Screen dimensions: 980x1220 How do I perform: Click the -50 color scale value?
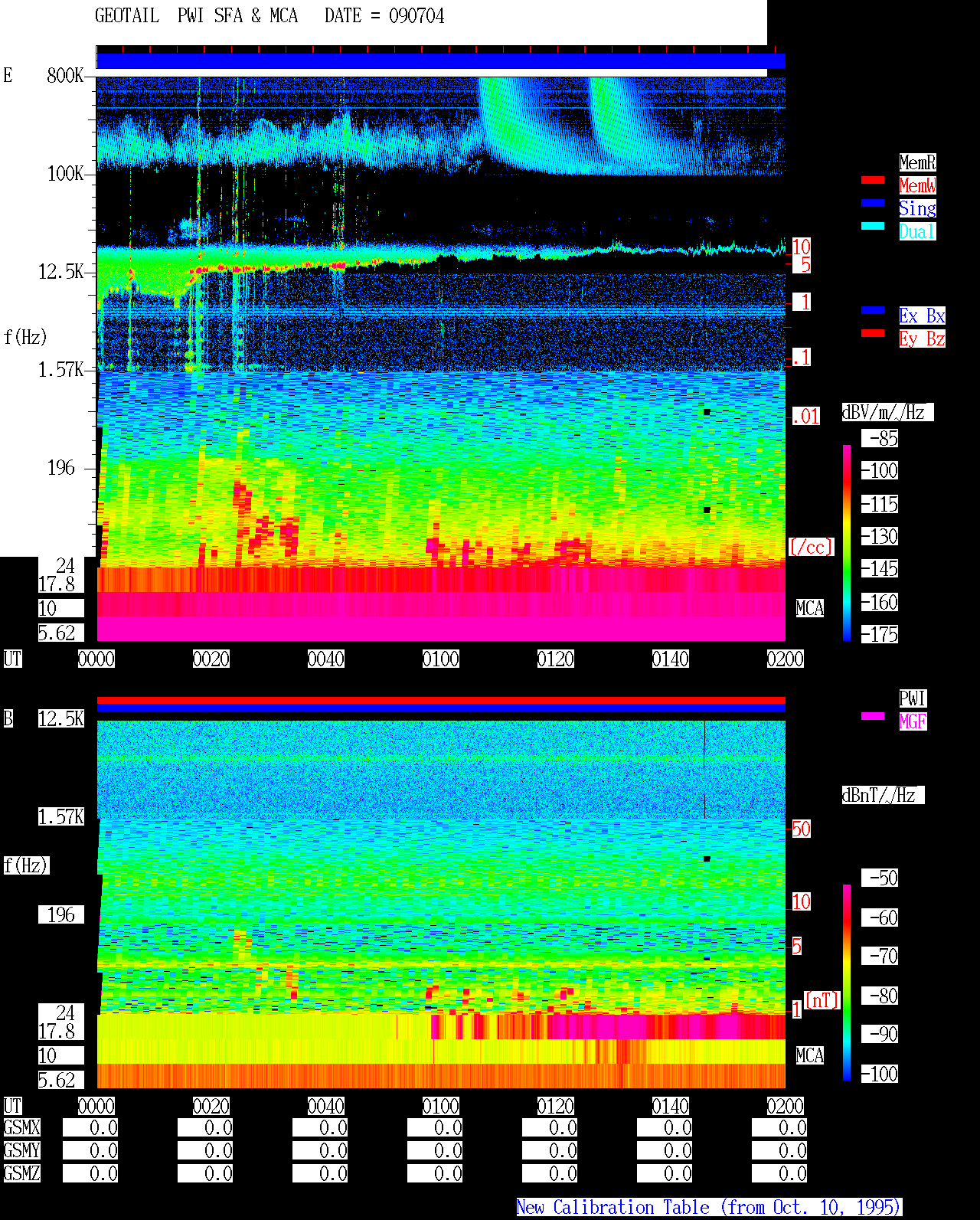pyautogui.click(x=880, y=878)
